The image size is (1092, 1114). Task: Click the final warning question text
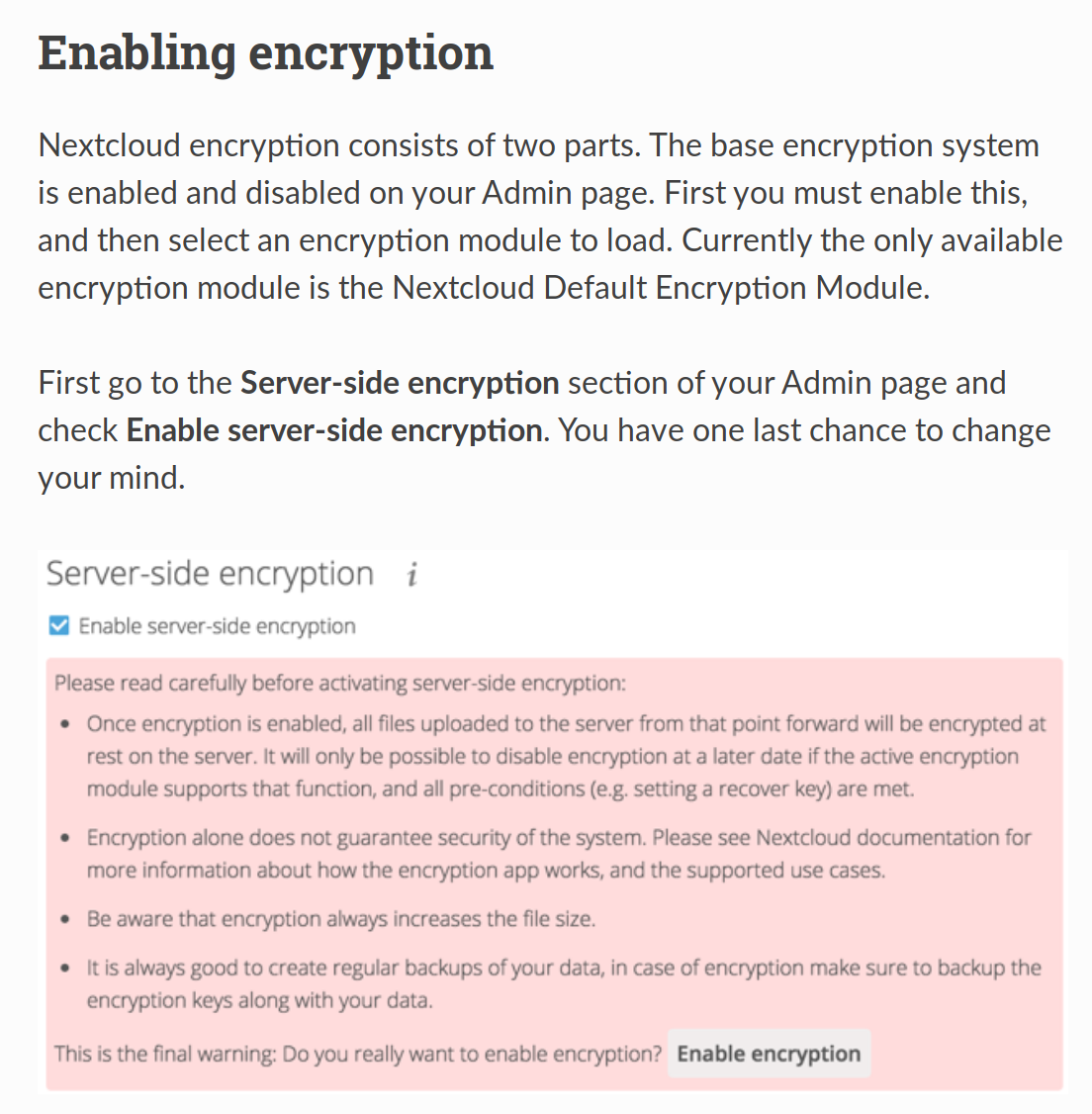pyautogui.click(x=356, y=1054)
